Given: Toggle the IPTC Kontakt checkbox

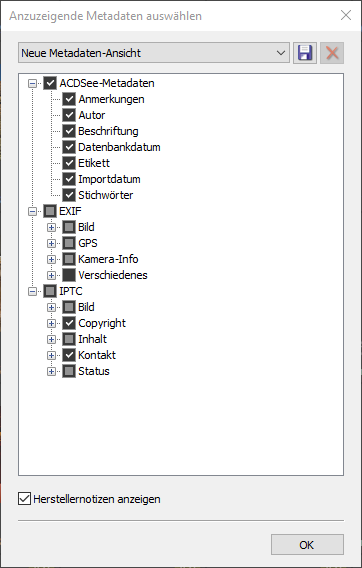Looking at the screenshot, I should [x=69, y=355].
